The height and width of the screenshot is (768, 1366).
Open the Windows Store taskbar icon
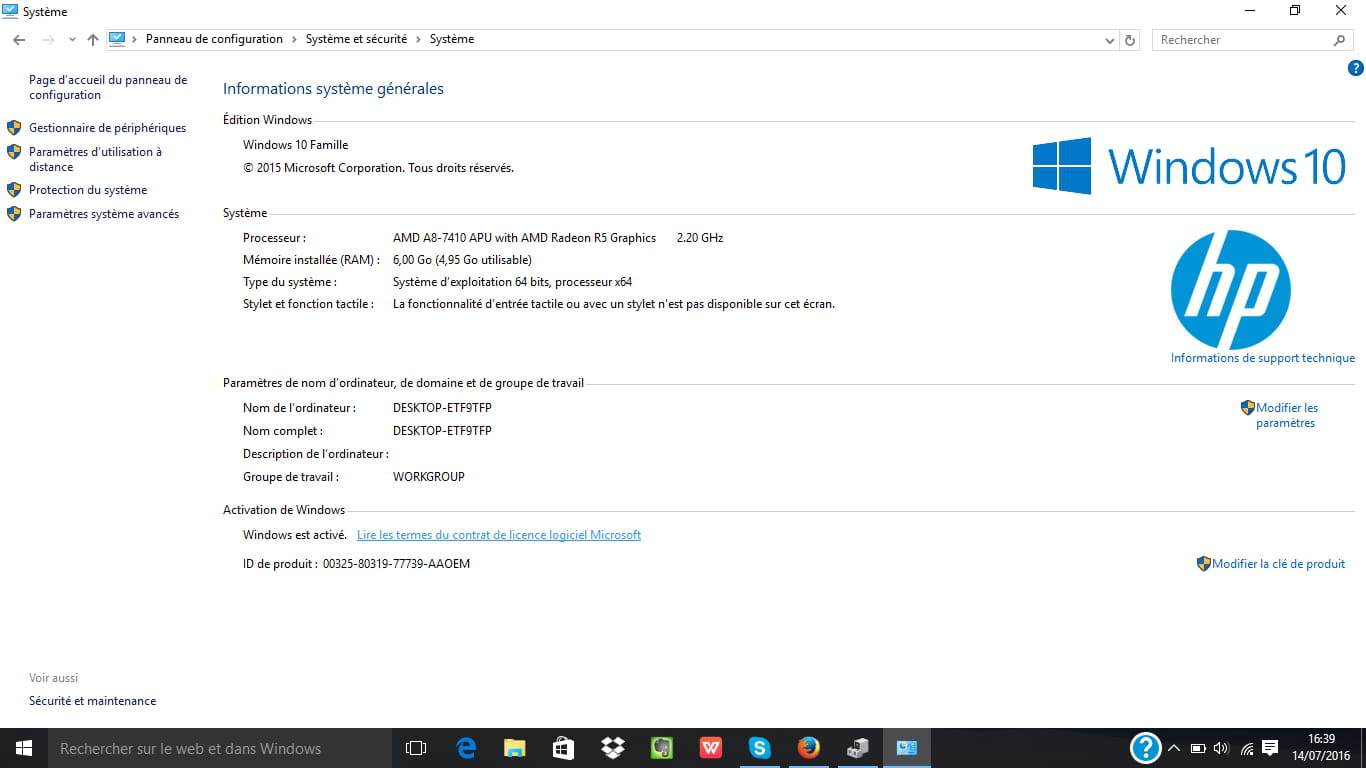coord(564,748)
